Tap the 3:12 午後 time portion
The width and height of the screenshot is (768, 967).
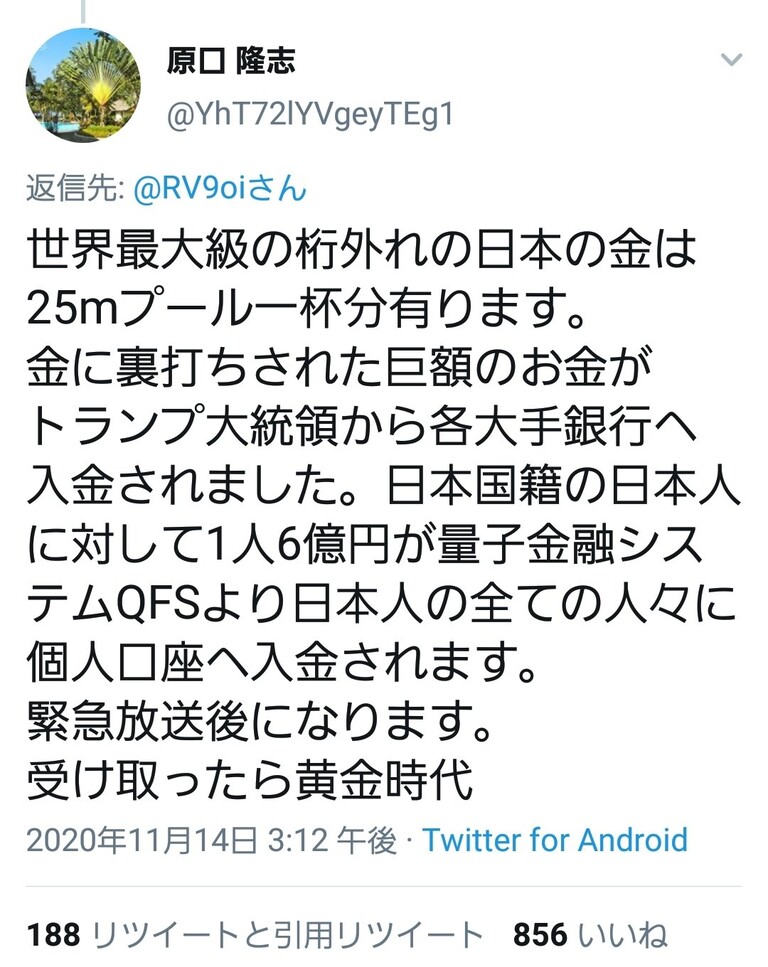(x=331, y=840)
